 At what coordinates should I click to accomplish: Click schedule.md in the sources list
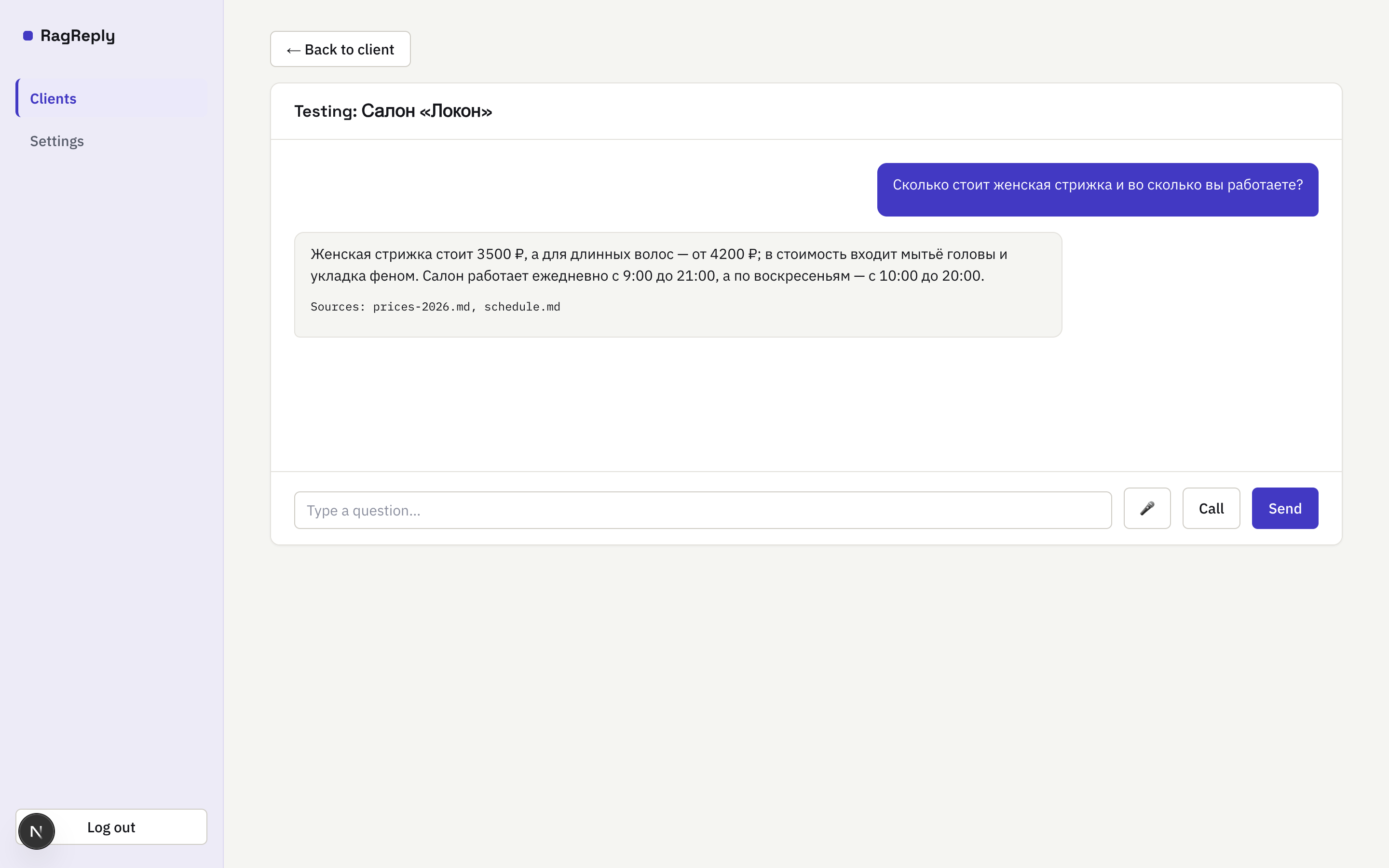[x=522, y=307]
